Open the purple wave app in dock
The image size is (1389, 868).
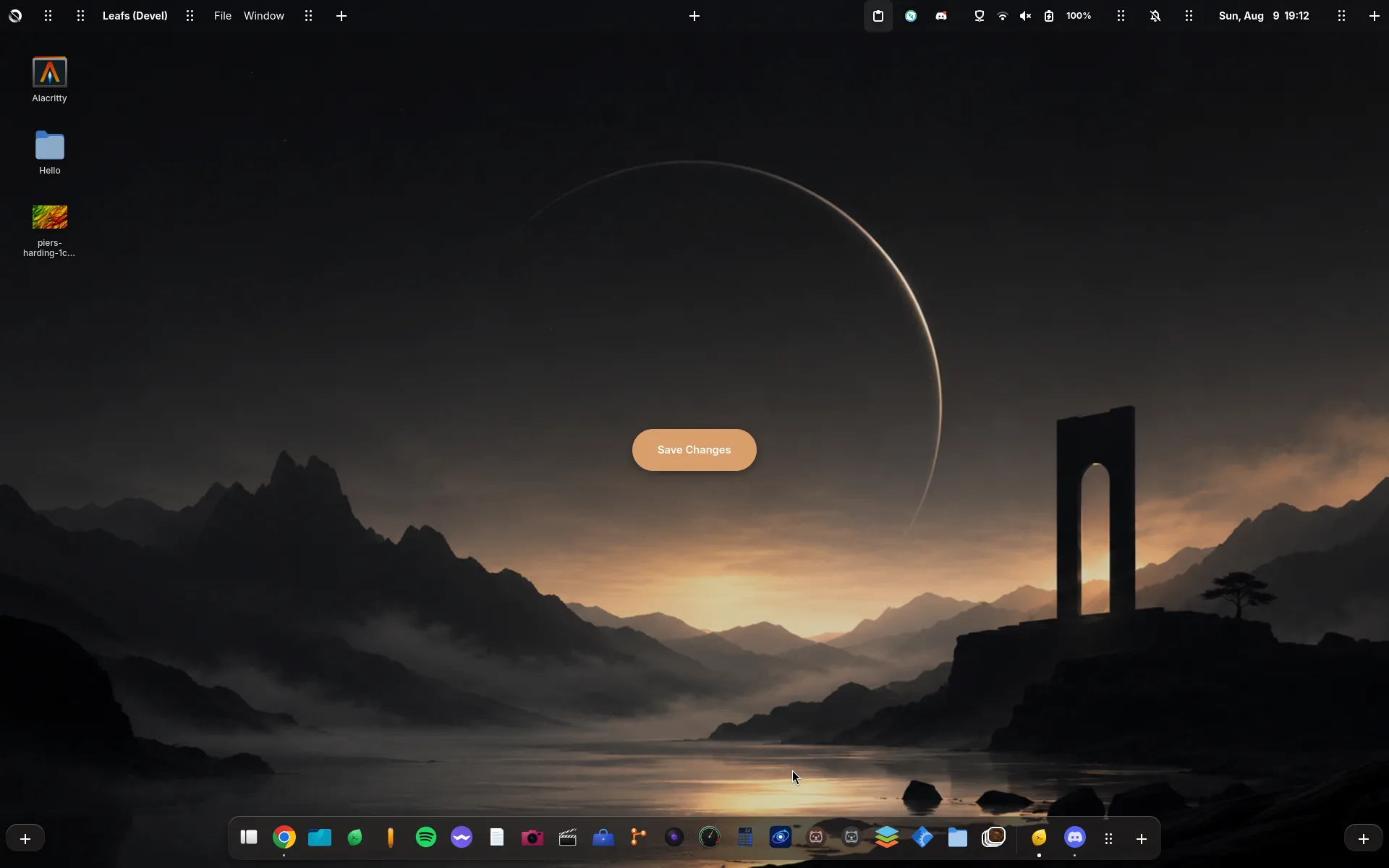pyautogui.click(x=462, y=838)
